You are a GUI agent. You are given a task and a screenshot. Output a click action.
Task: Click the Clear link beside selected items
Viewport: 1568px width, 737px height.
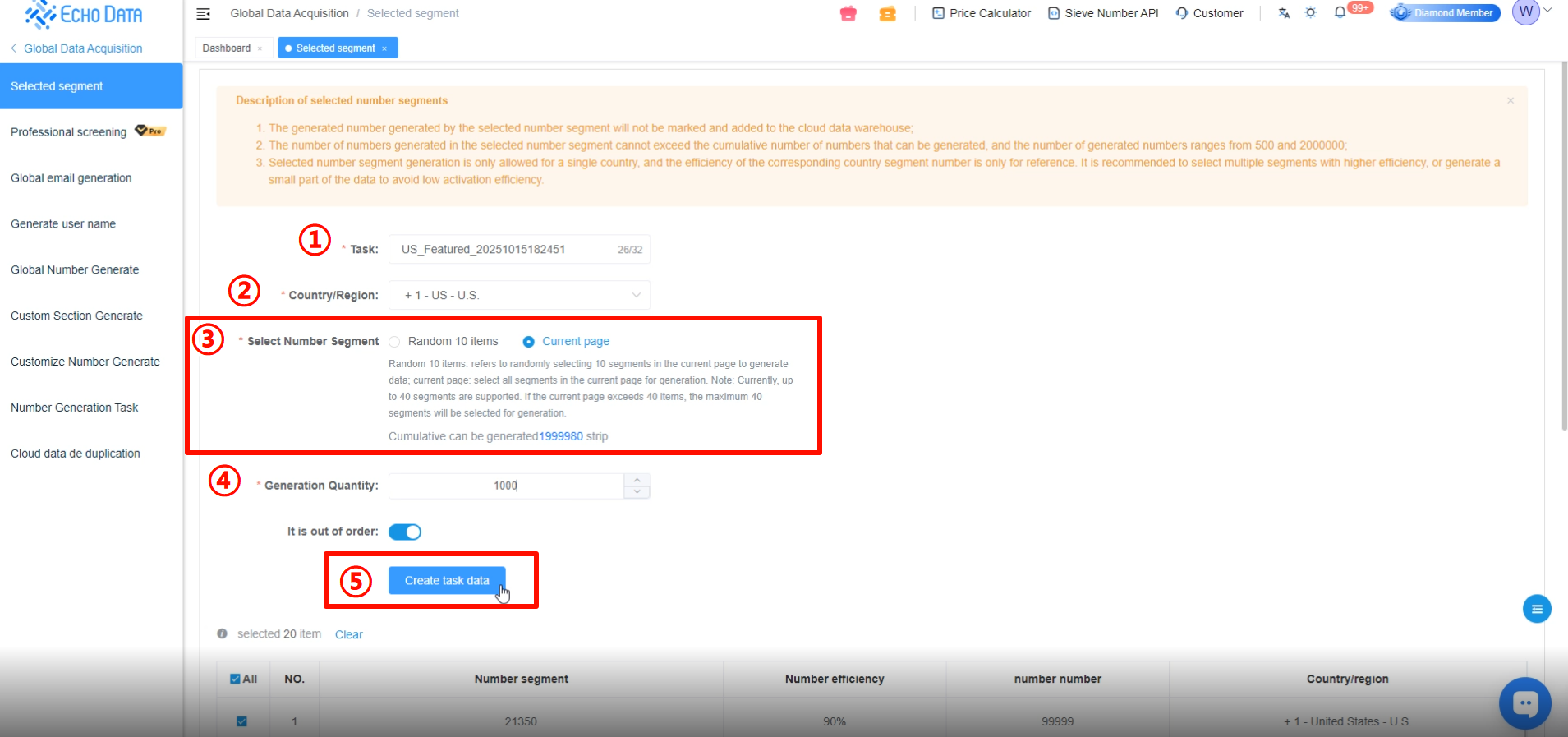point(349,634)
